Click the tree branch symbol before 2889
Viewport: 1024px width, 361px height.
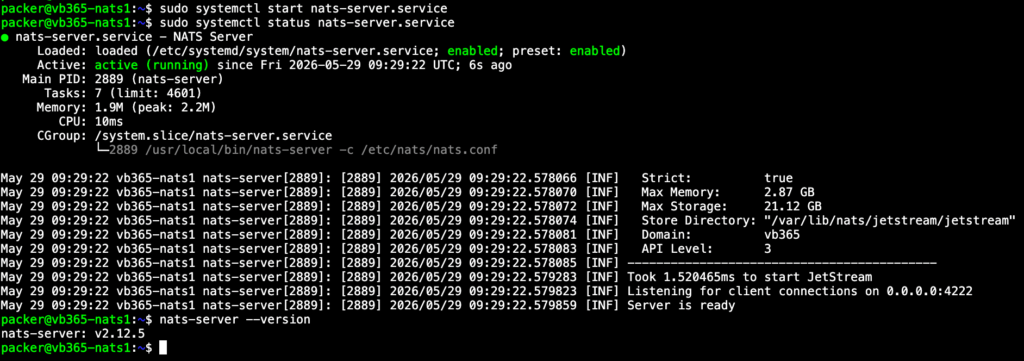coord(103,150)
